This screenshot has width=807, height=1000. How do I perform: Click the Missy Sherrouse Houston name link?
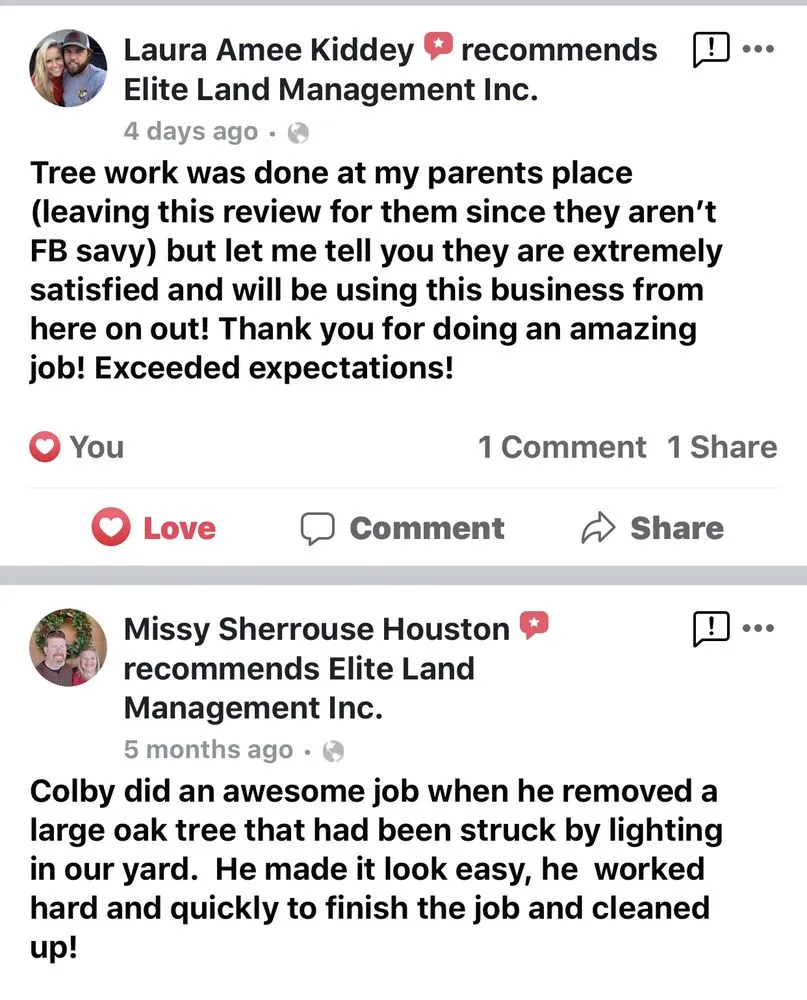coord(316,629)
